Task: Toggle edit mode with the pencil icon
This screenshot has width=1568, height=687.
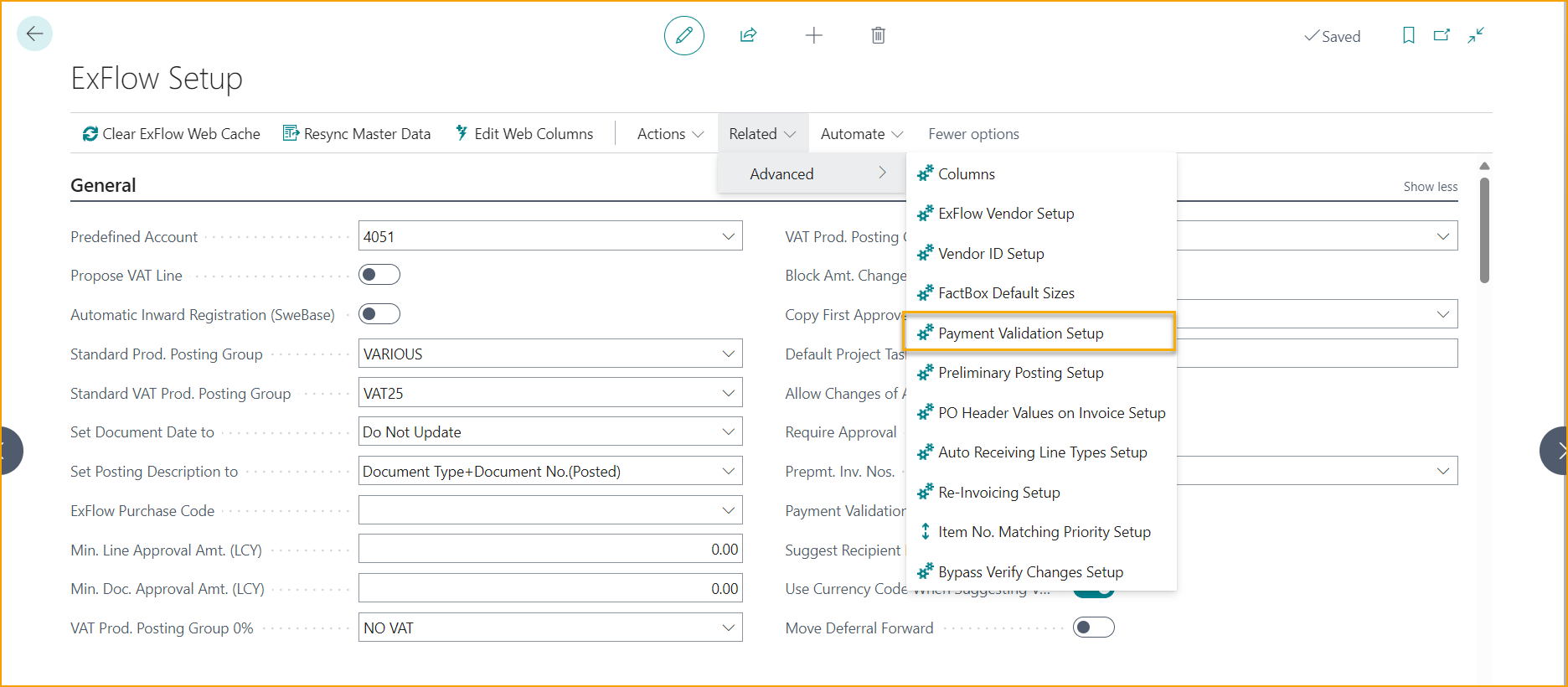Action: [684, 35]
